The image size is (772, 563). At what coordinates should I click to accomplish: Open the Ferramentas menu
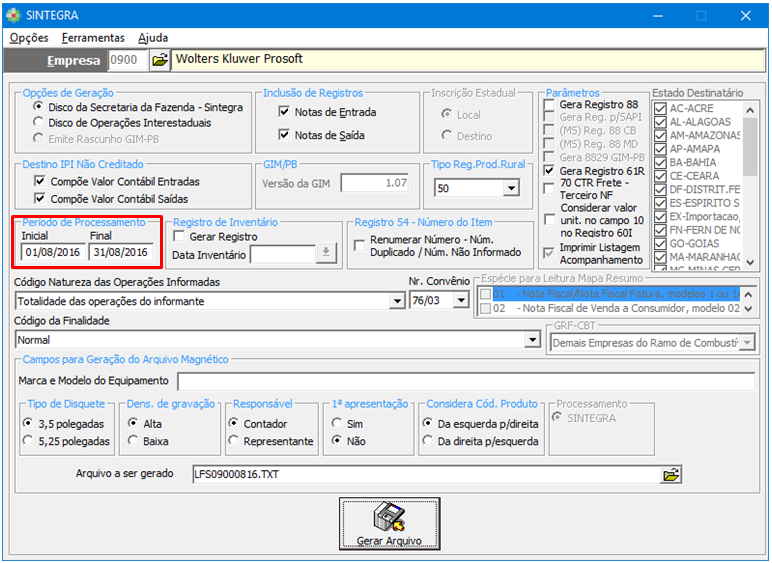click(93, 38)
